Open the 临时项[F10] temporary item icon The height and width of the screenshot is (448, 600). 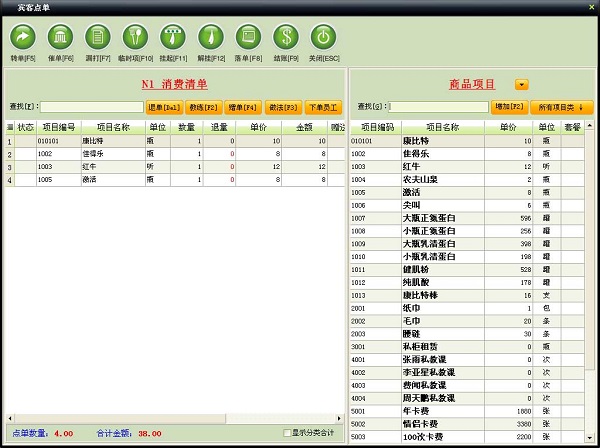[136, 37]
